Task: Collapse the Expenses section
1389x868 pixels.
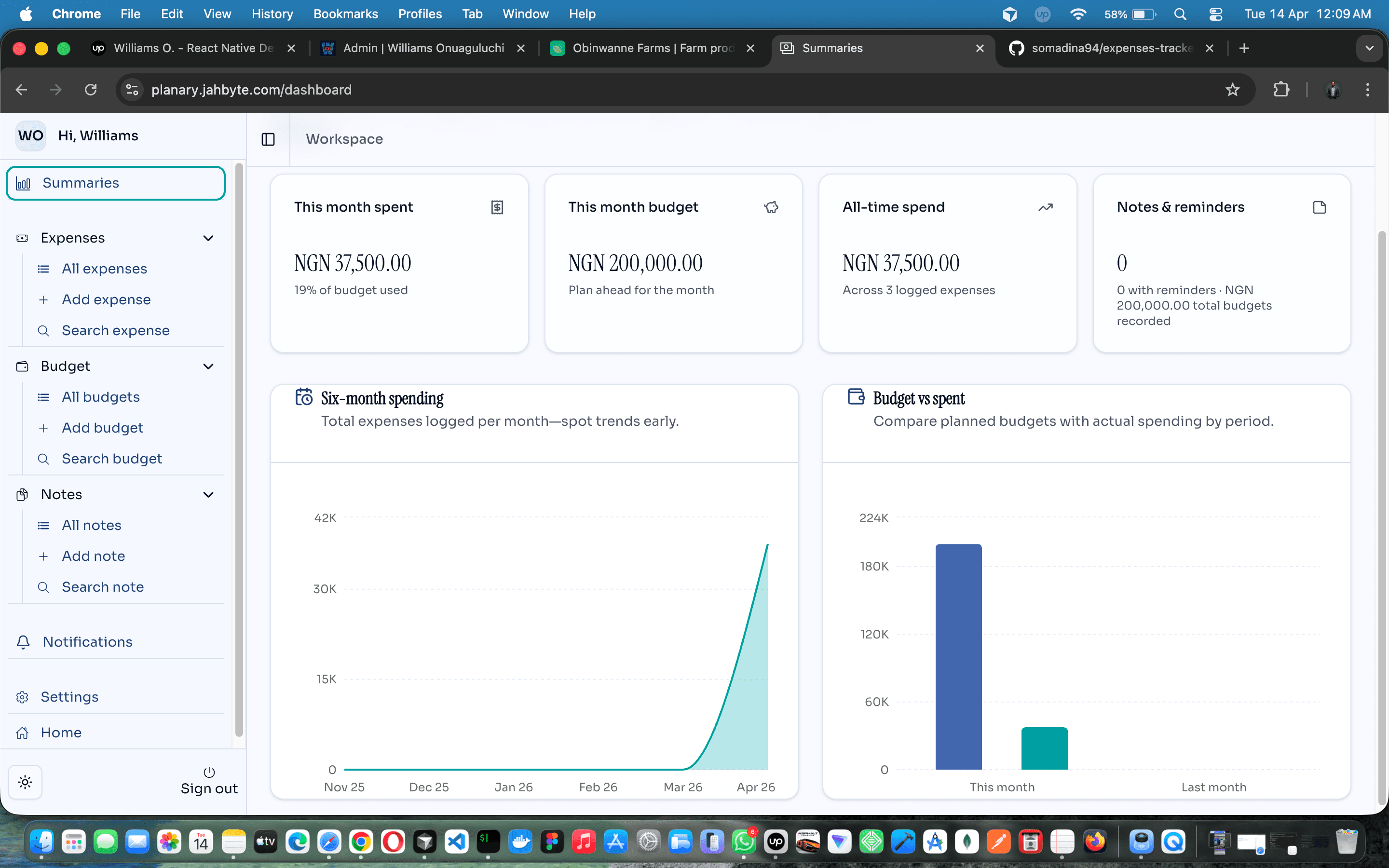Action: point(208,238)
